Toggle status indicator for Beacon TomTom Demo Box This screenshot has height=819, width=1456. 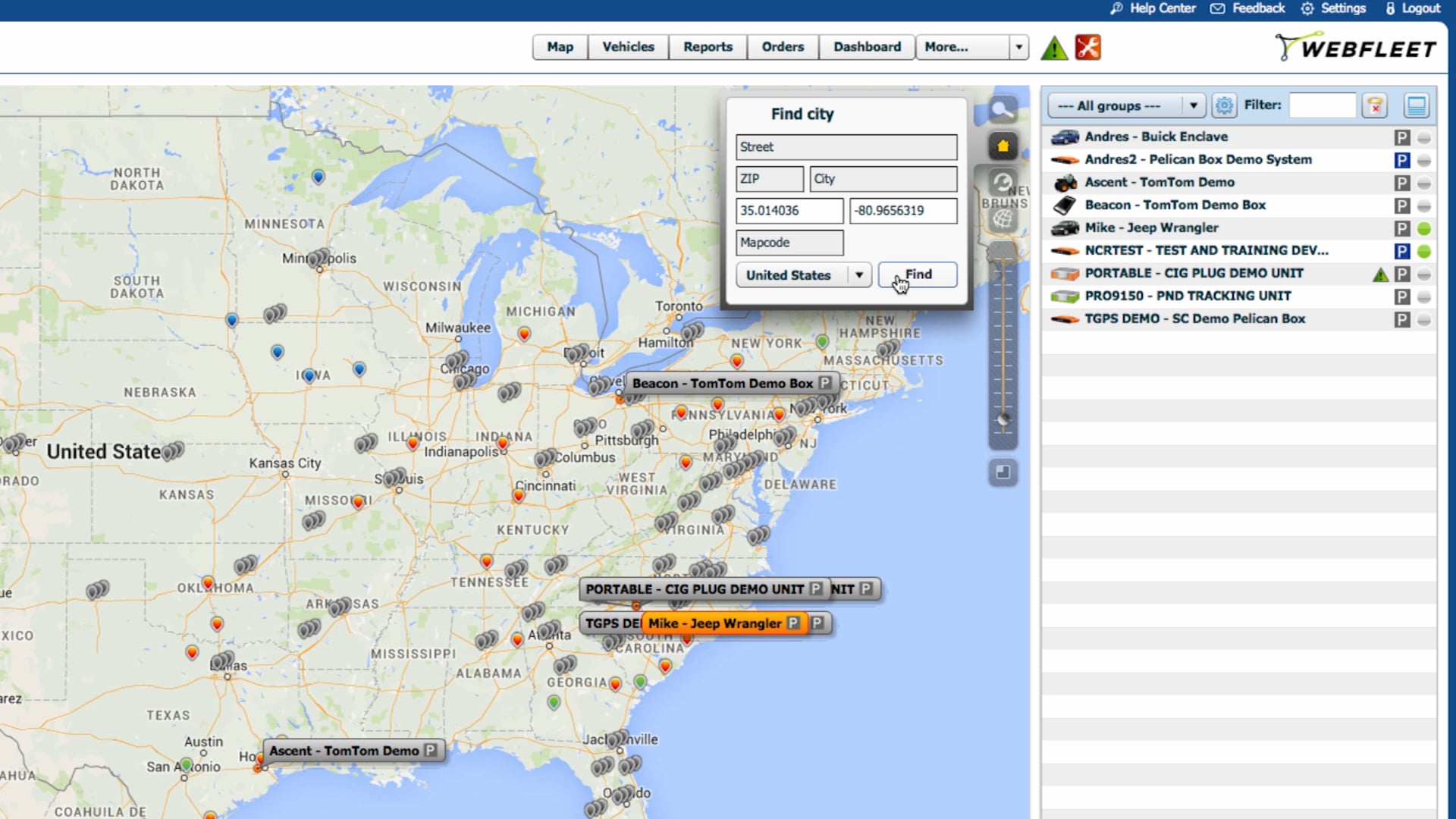click(x=1424, y=206)
